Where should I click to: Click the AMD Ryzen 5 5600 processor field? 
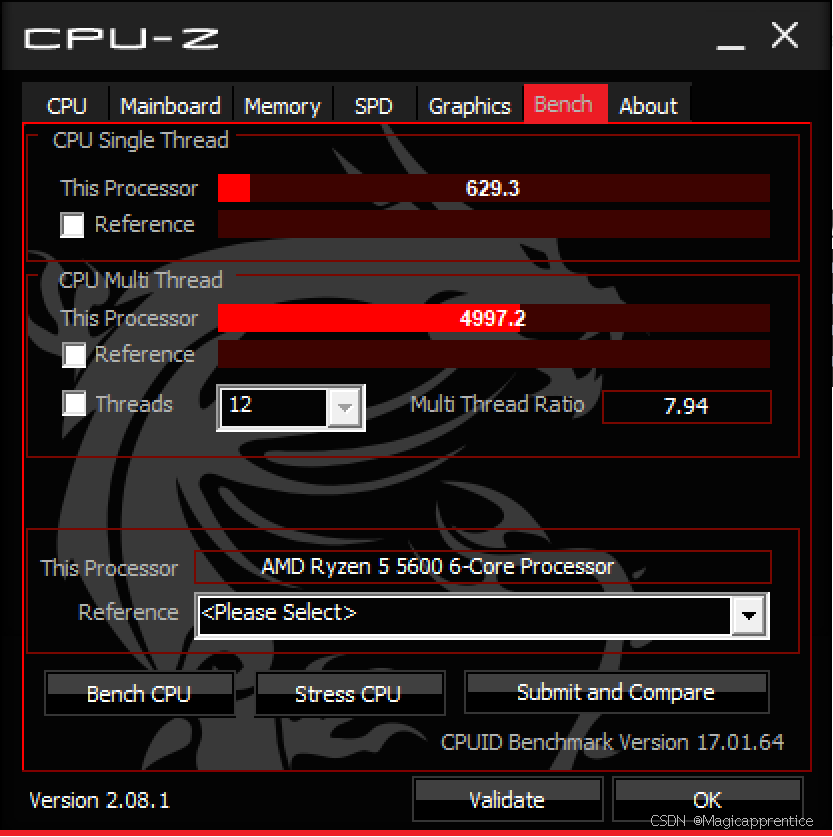482,567
